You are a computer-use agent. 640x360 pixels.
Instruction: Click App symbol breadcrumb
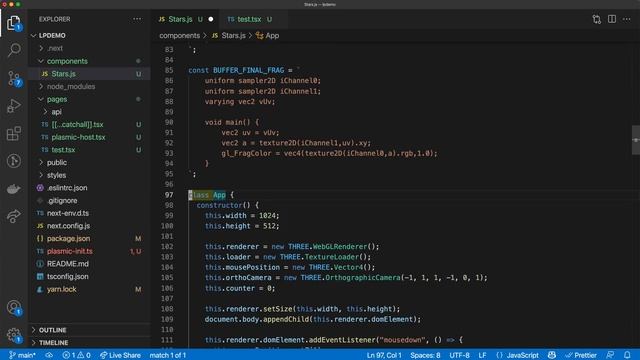tap(267, 36)
